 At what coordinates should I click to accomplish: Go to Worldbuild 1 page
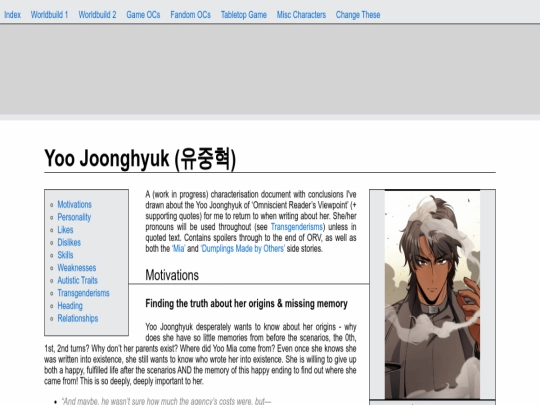pos(49,15)
